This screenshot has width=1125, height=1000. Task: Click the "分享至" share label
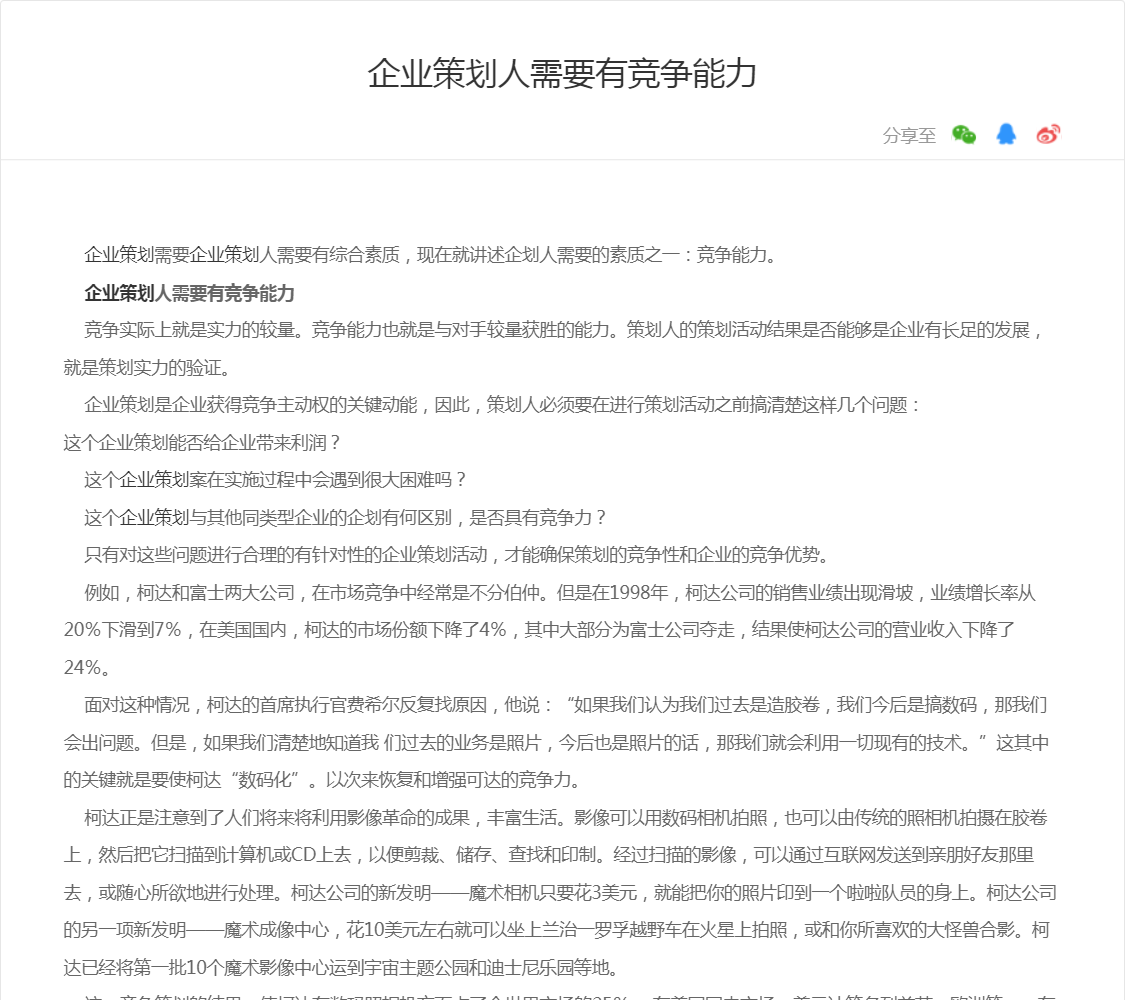coord(909,136)
